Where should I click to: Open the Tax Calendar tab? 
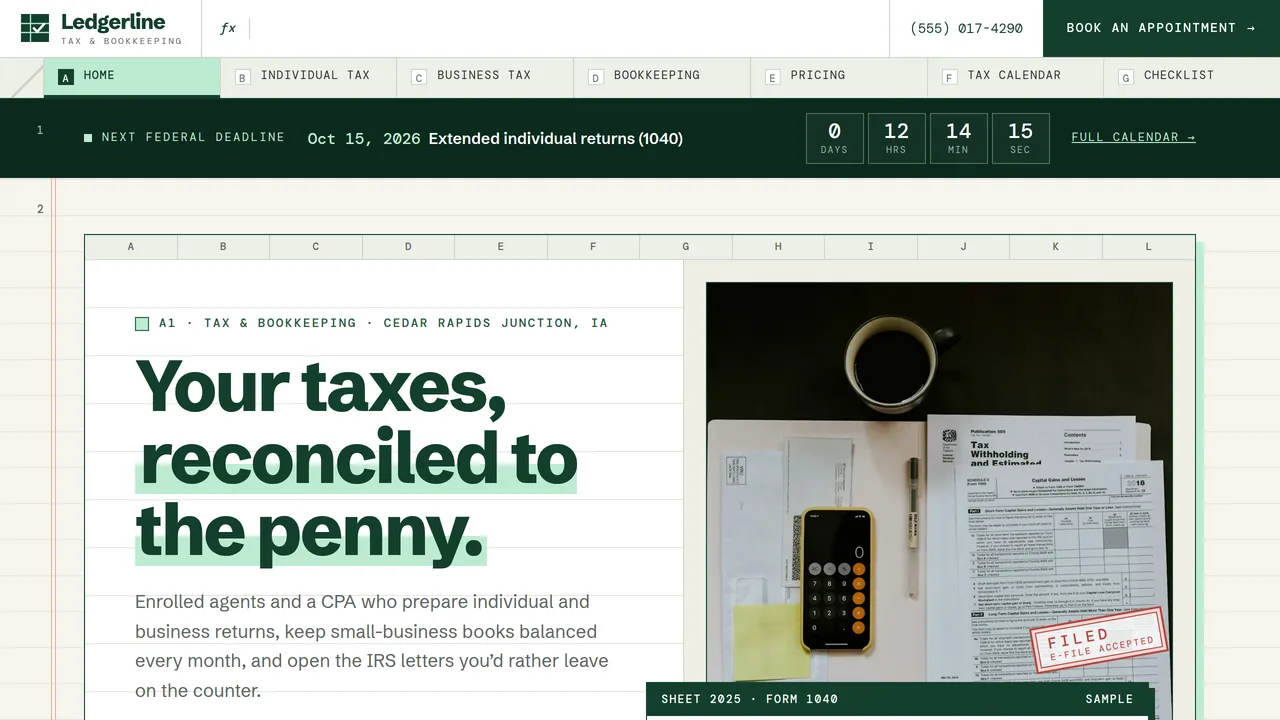[x=1015, y=77]
